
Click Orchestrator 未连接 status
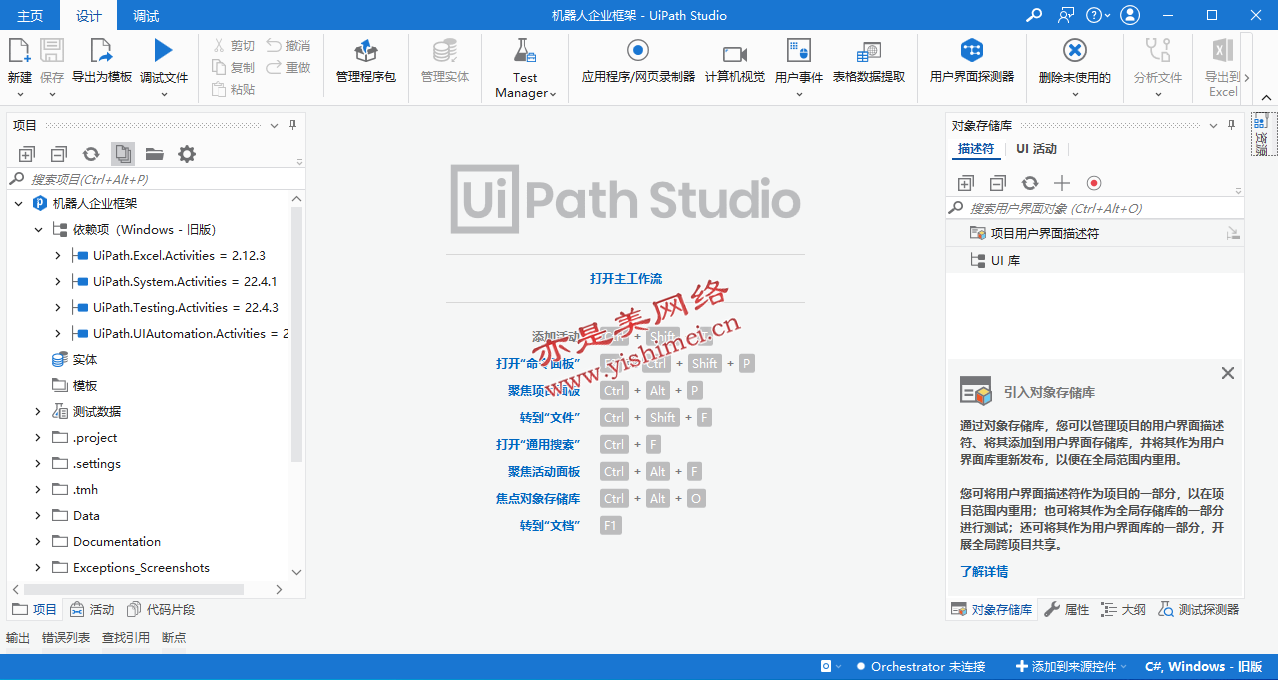click(x=921, y=666)
